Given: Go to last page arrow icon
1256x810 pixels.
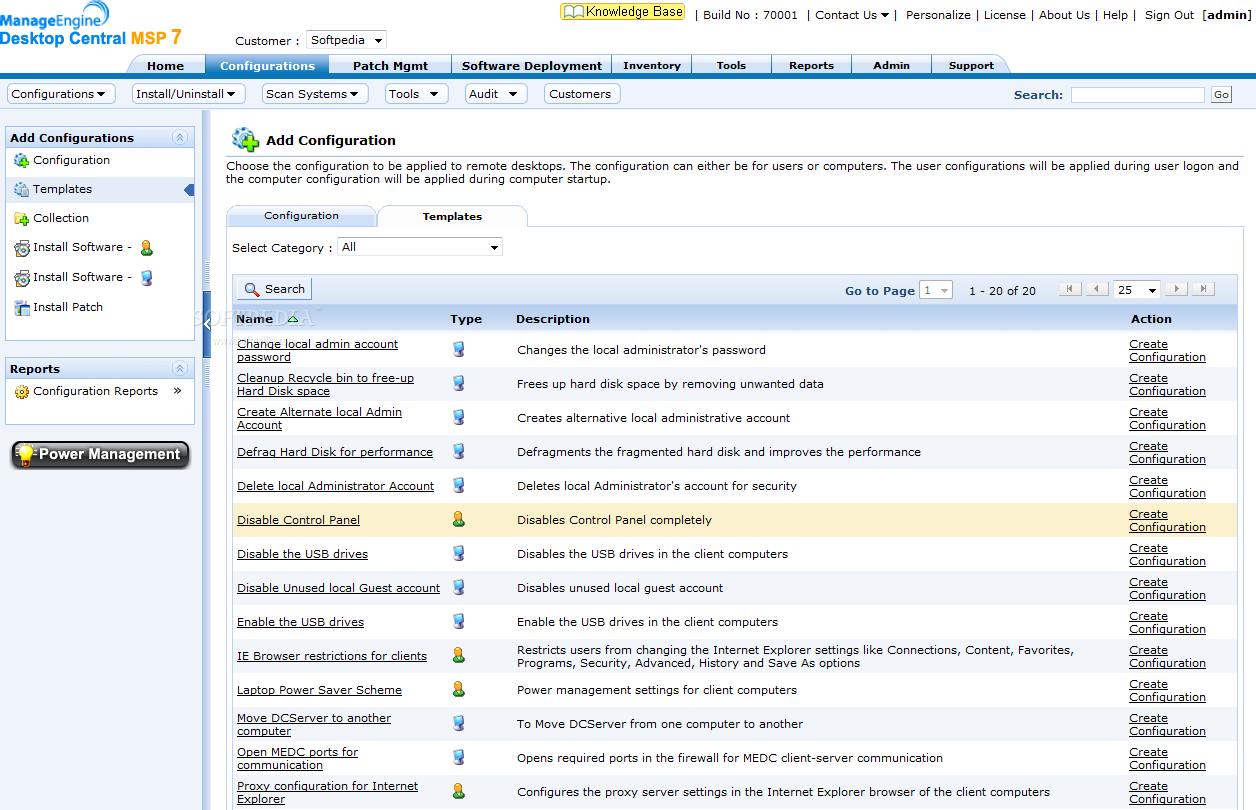Looking at the screenshot, I should (x=1204, y=289).
